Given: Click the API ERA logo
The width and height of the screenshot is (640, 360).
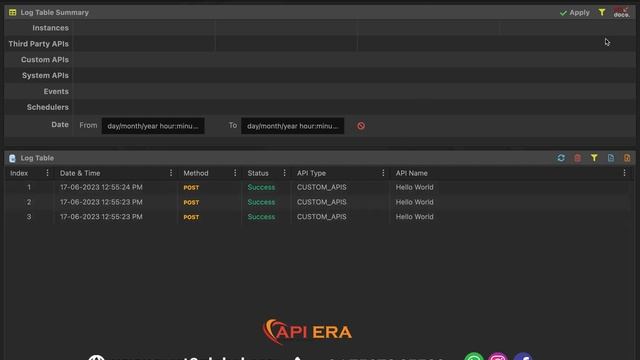Looking at the screenshot, I should click(x=307, y=331).
